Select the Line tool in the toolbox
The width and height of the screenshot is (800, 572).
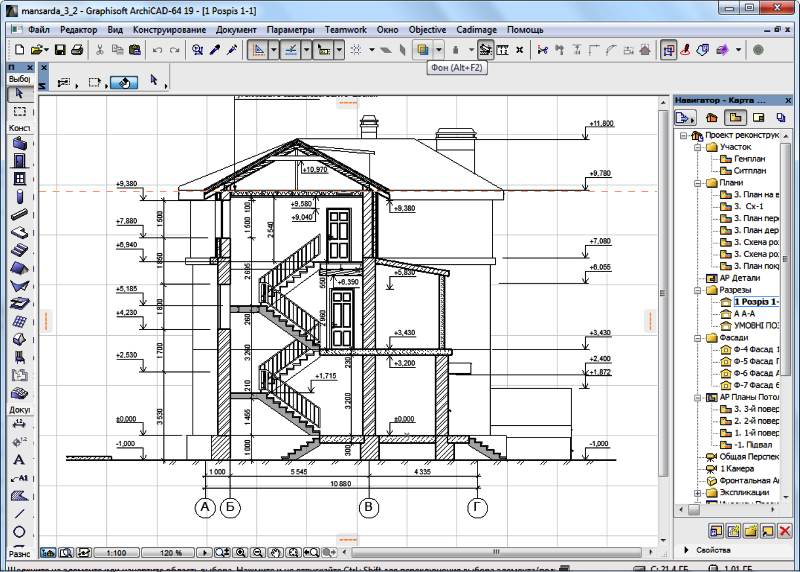click(x=19, y=514)
